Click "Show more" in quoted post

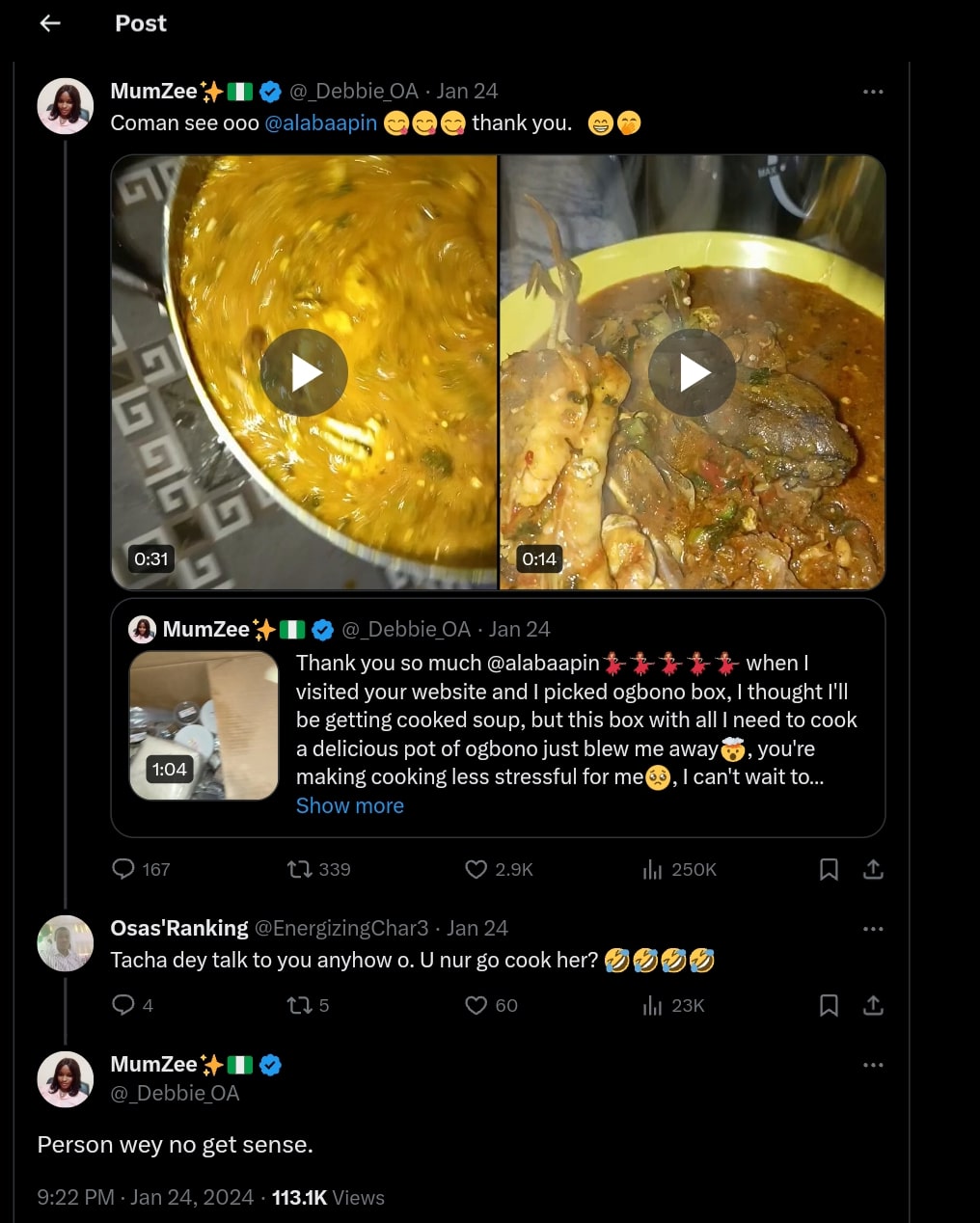[349, 805]
